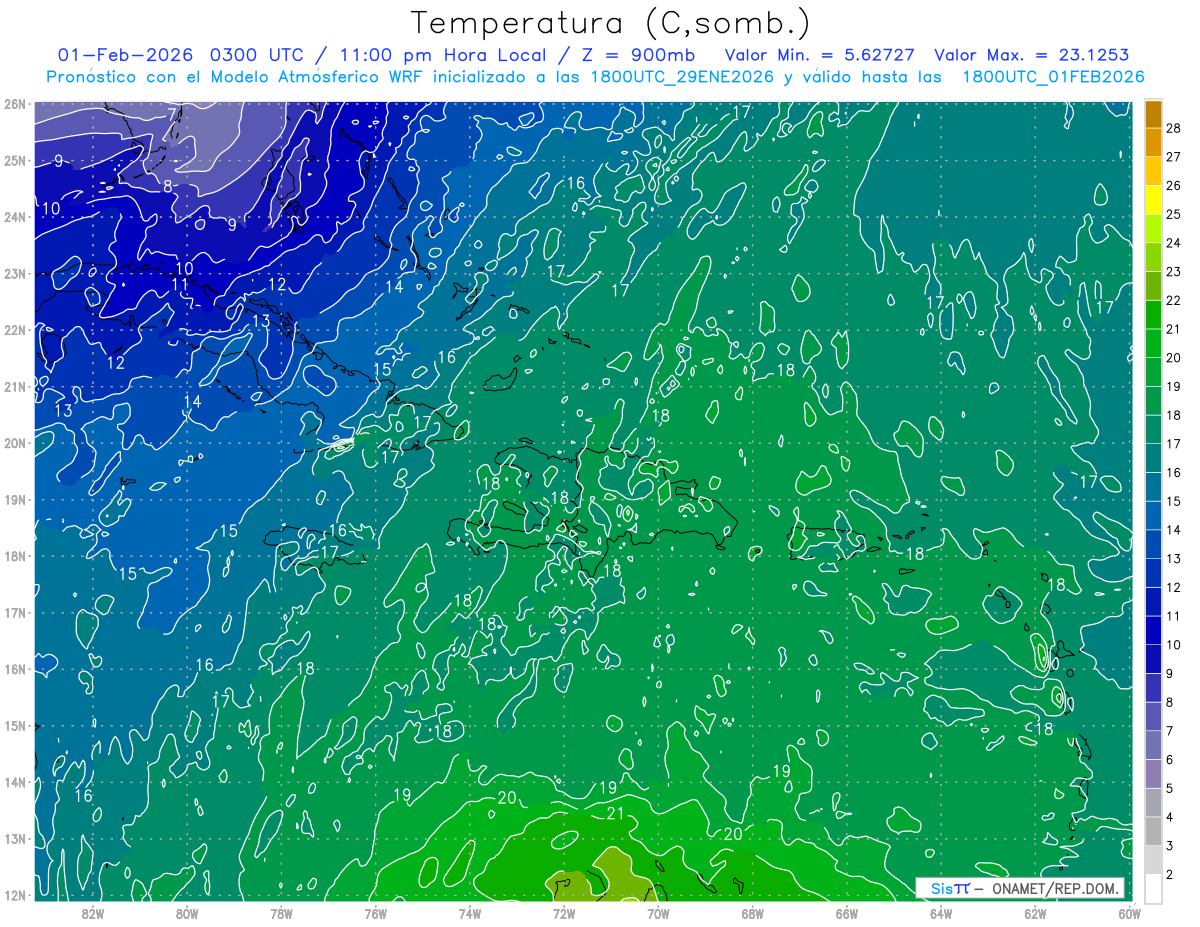
Task: Click the title "Temperatura (C,somb.)"
Action: [611, 24]
